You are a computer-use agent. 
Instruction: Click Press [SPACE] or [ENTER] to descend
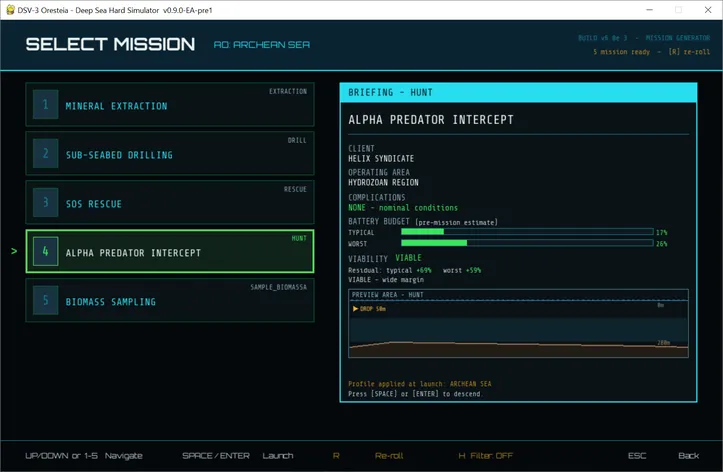tap(415, 394)
